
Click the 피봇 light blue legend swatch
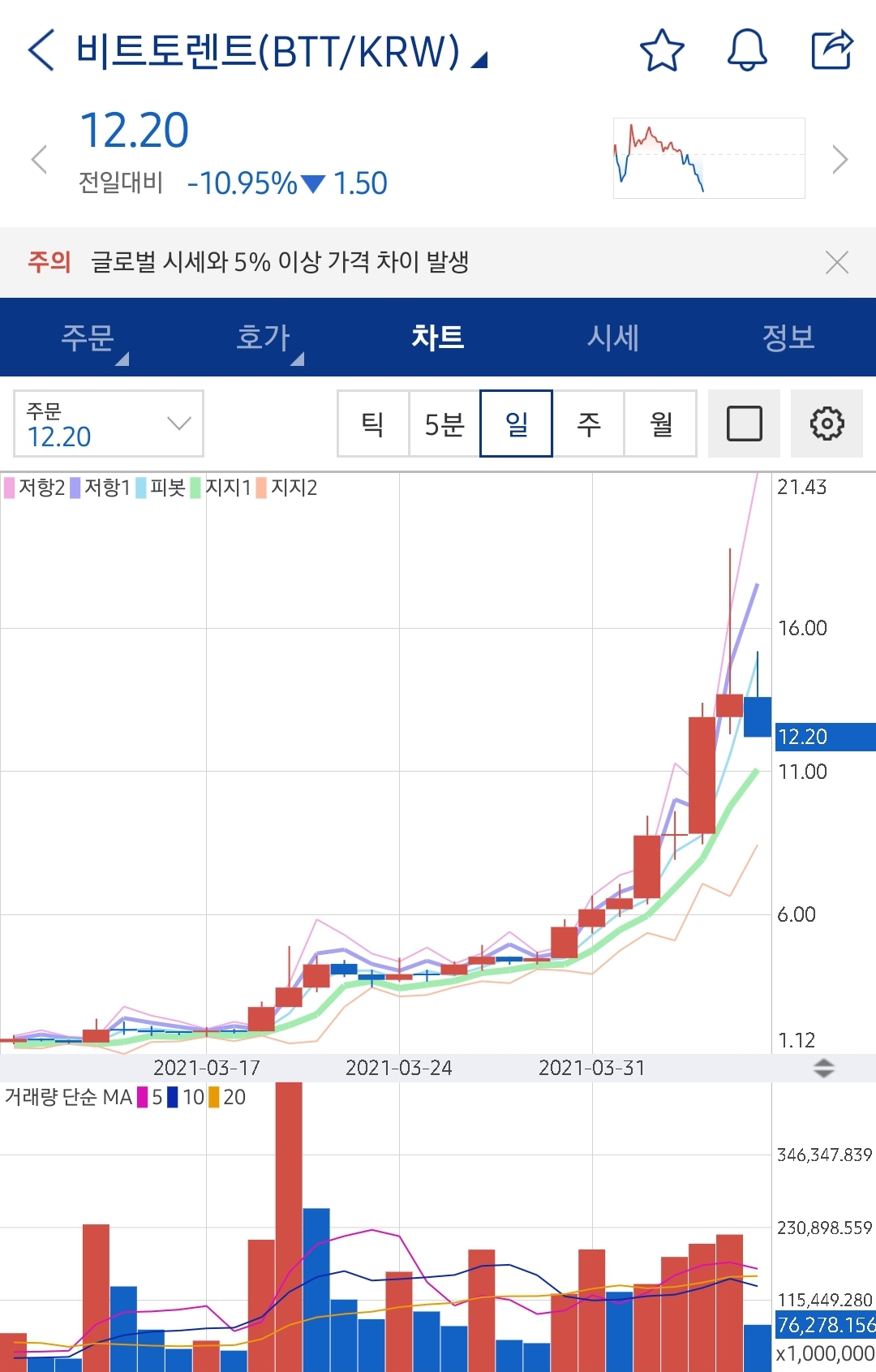pos(141,488)
